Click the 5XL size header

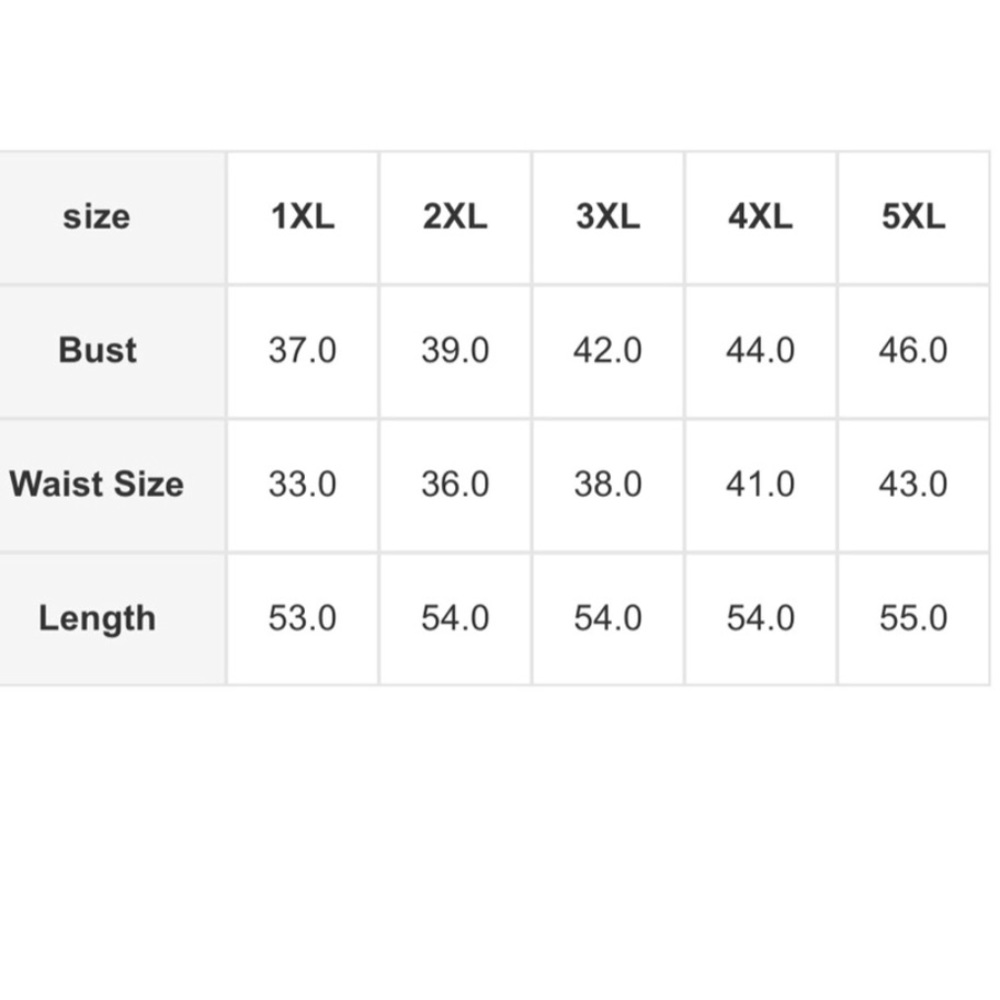[913, 217]
